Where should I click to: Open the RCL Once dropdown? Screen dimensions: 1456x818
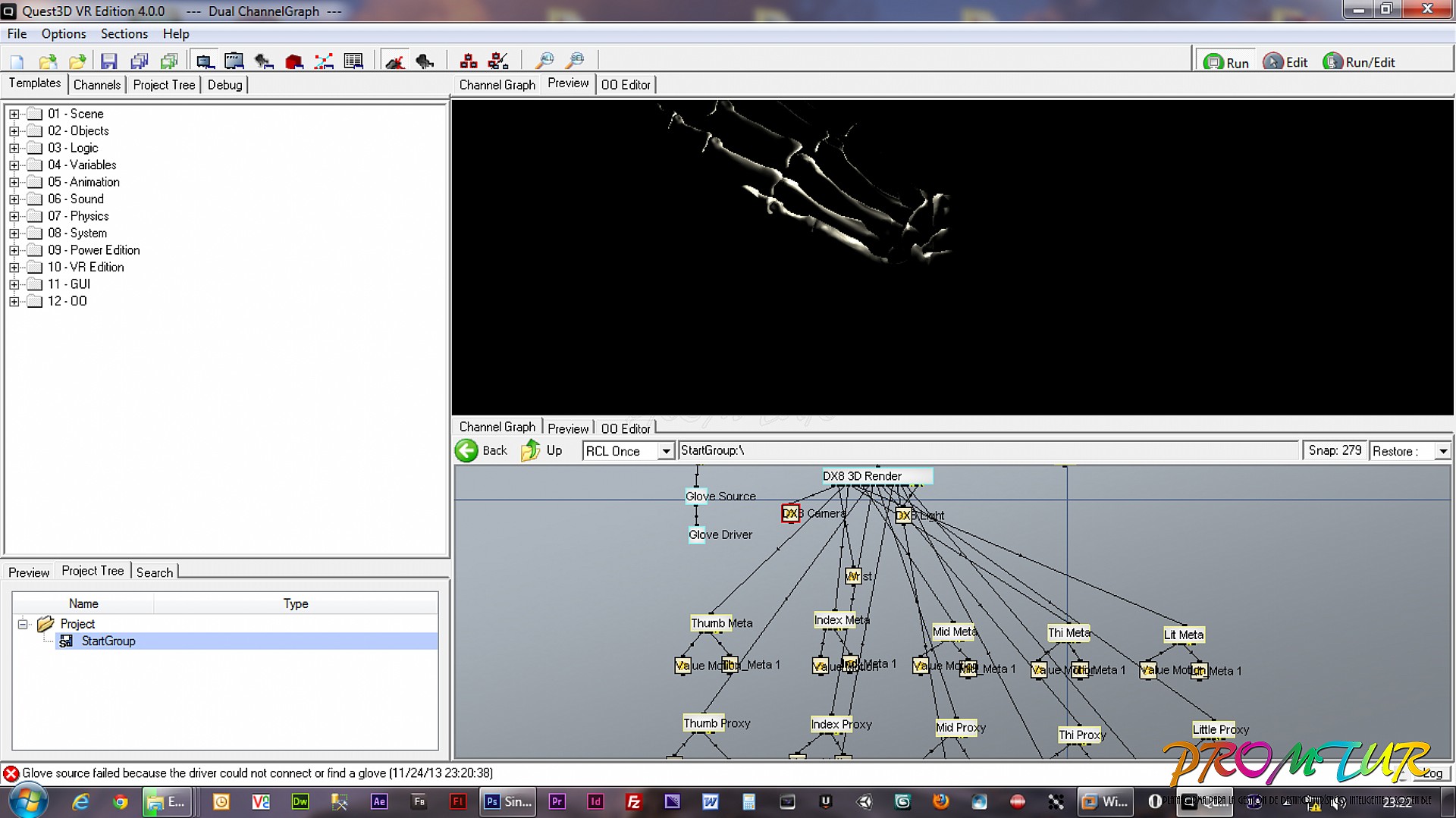click(x=666, y=451)
